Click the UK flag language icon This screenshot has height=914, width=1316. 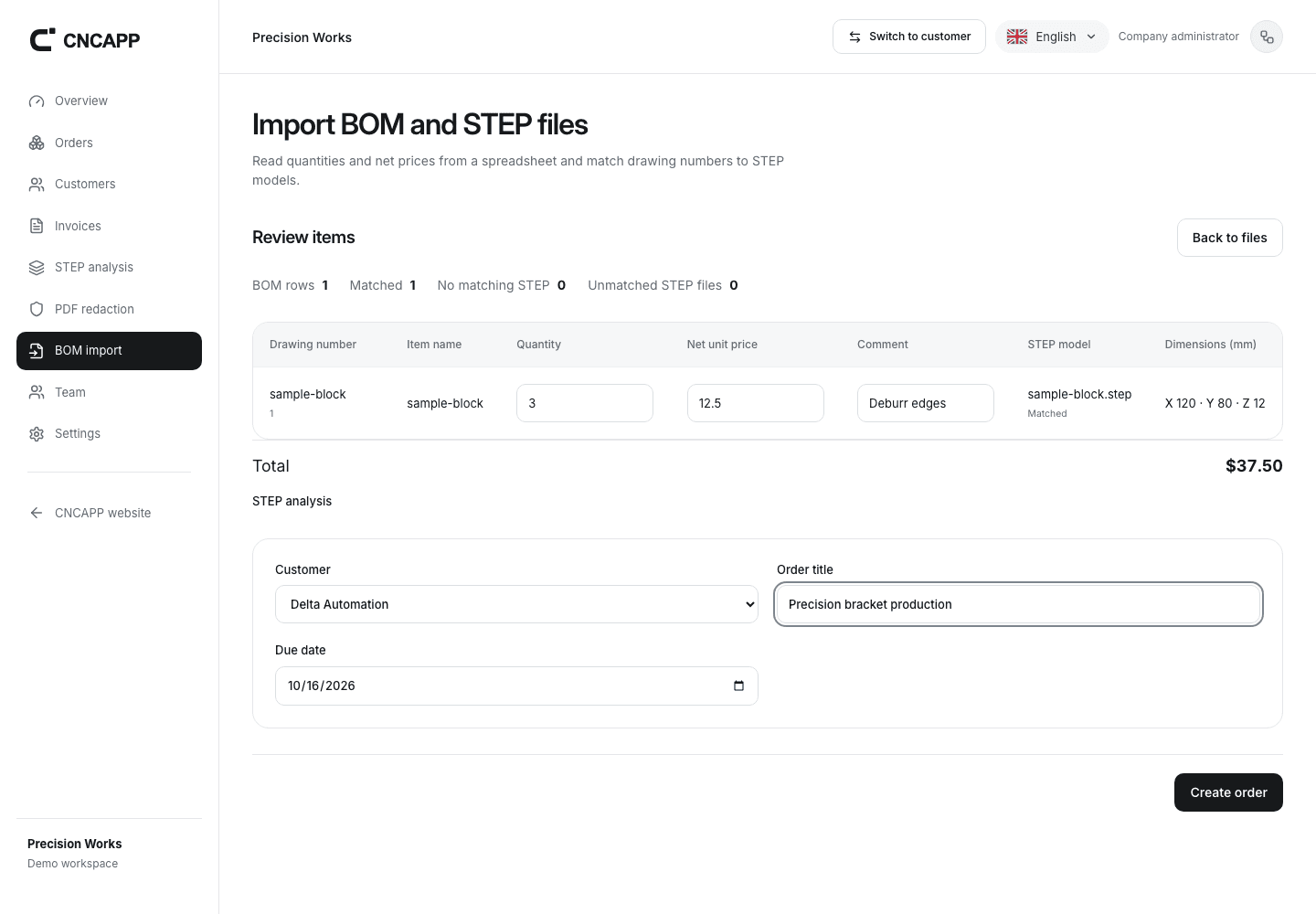[1017, 37]
